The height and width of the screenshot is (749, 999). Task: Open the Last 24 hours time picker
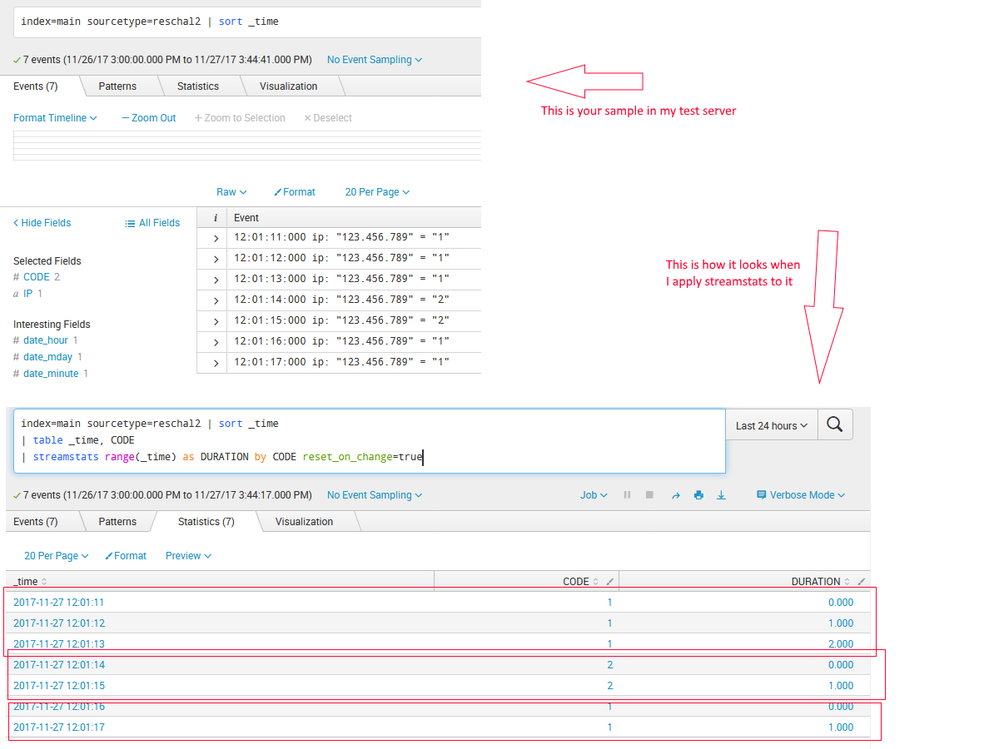click(x=771, y=426)
